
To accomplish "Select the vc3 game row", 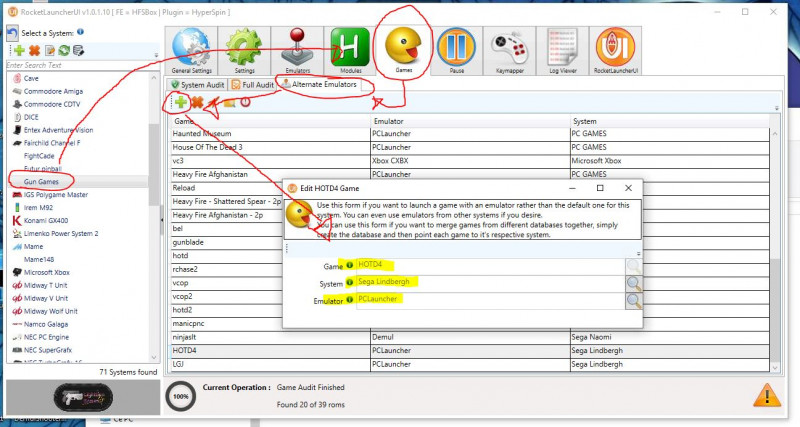I will click(x=470, y=161).
